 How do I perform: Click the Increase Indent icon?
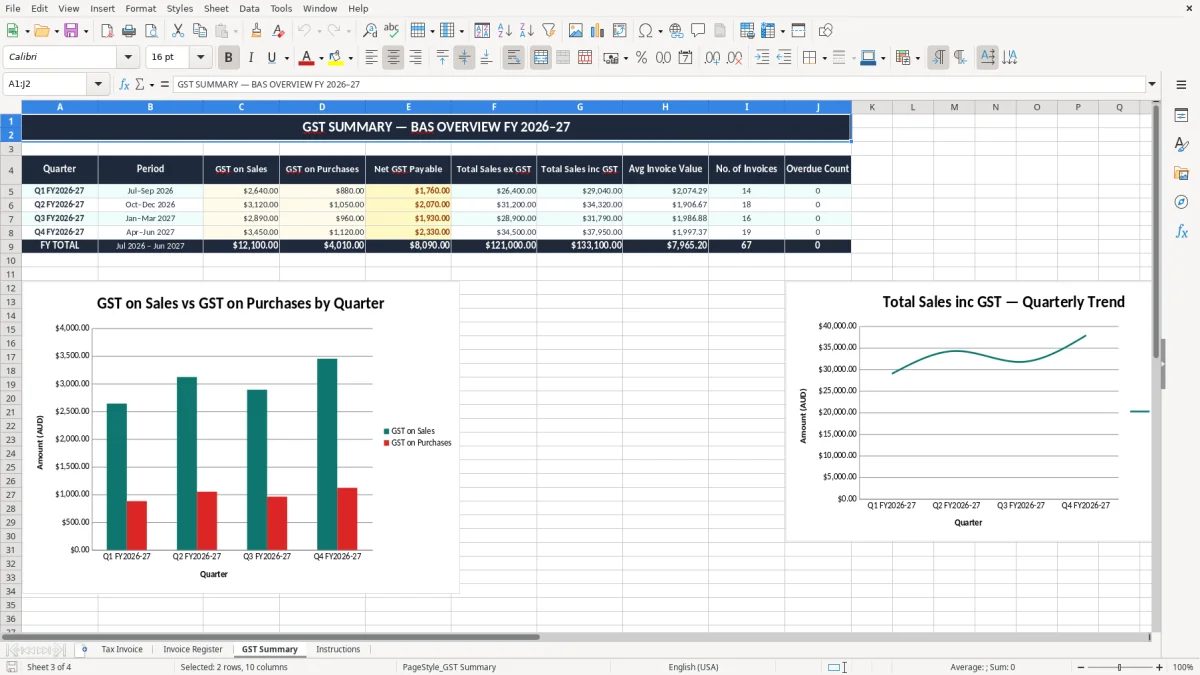point(762,58)
